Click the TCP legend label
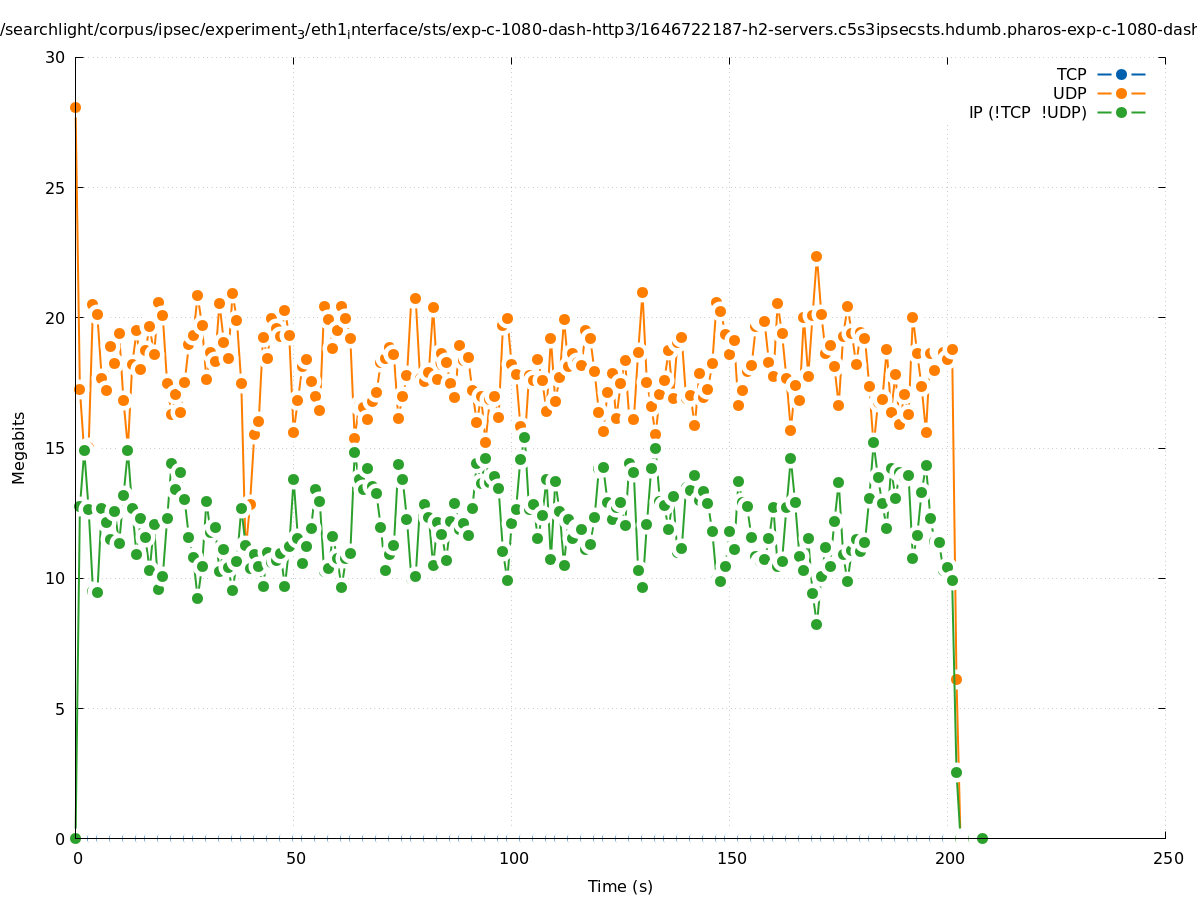 click(x=1071, y=74)
